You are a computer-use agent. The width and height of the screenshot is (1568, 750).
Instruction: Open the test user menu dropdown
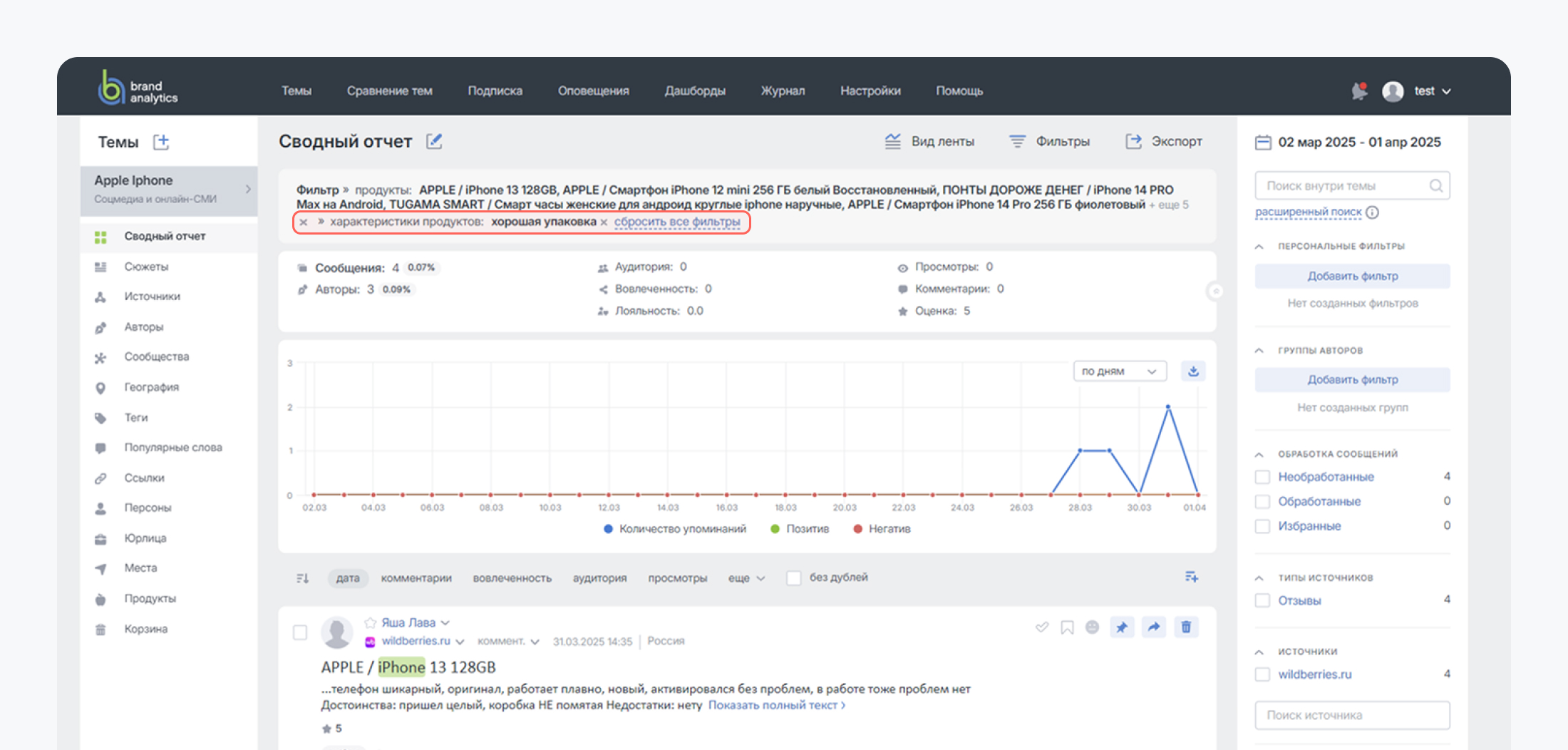1433,91
